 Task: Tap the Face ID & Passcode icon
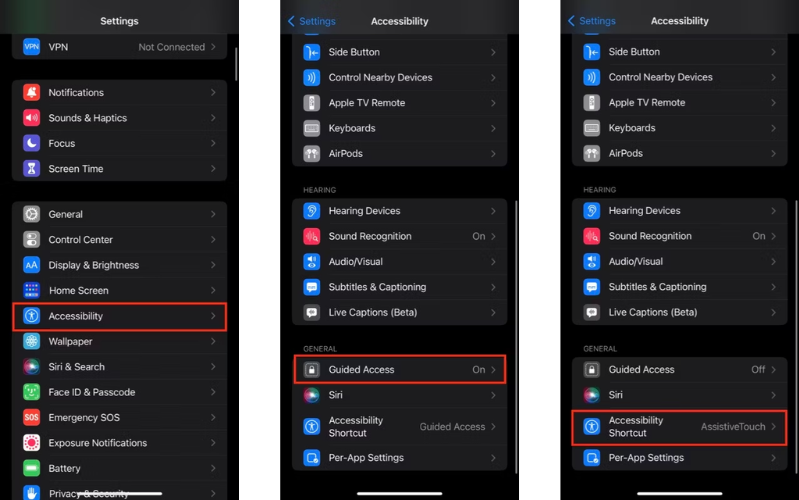31,392
